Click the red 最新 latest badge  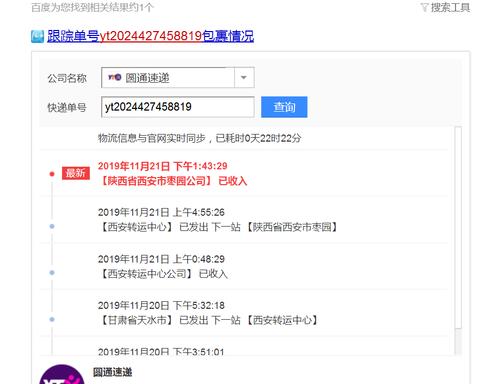point(76,173)
